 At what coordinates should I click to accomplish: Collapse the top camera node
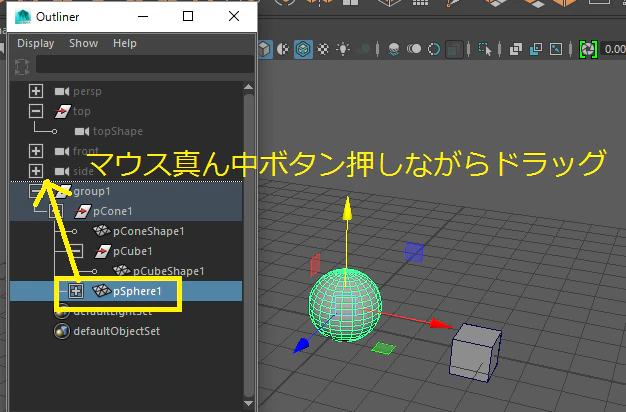tap(36, 111)
